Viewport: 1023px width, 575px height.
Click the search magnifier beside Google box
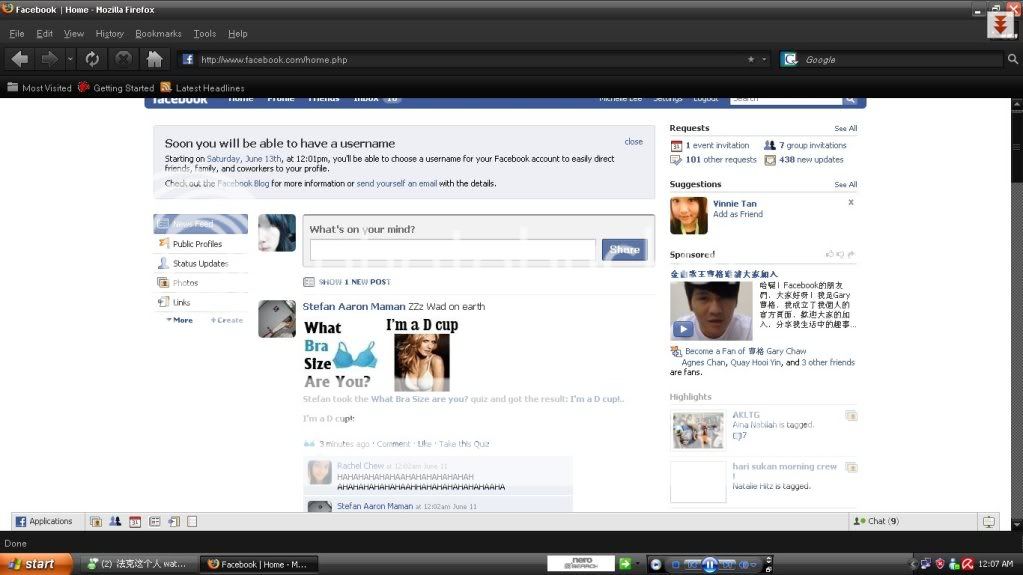[1013, 59]
